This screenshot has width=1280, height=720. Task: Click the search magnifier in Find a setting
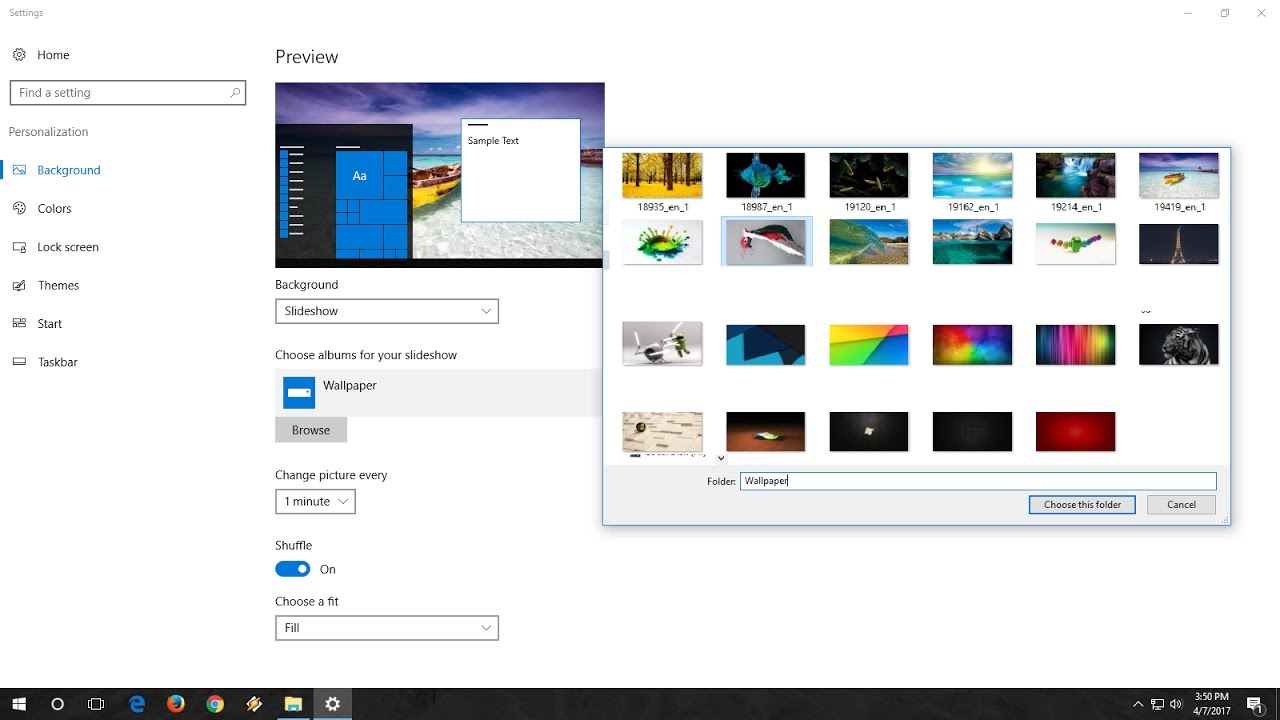point(235,93)
